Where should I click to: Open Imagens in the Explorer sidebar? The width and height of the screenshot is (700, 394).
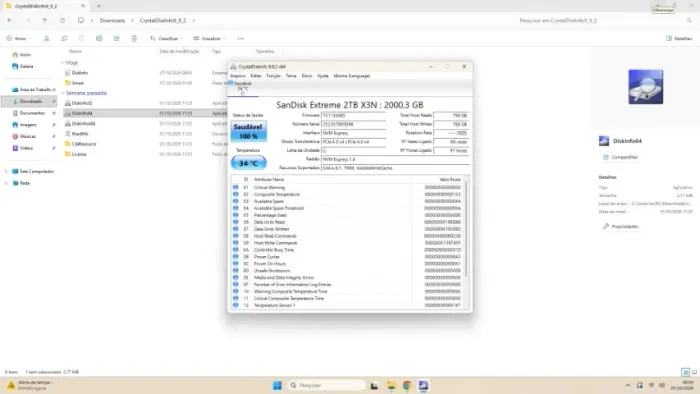coord(25,124)
